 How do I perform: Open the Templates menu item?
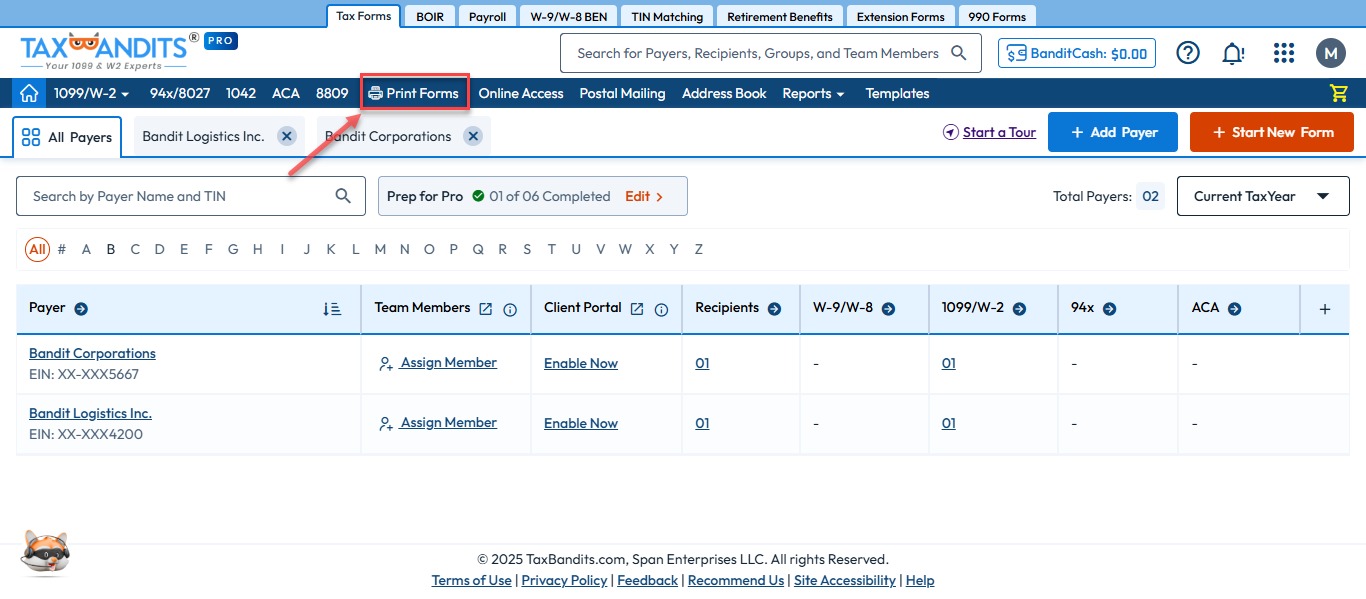click(897, 93)
